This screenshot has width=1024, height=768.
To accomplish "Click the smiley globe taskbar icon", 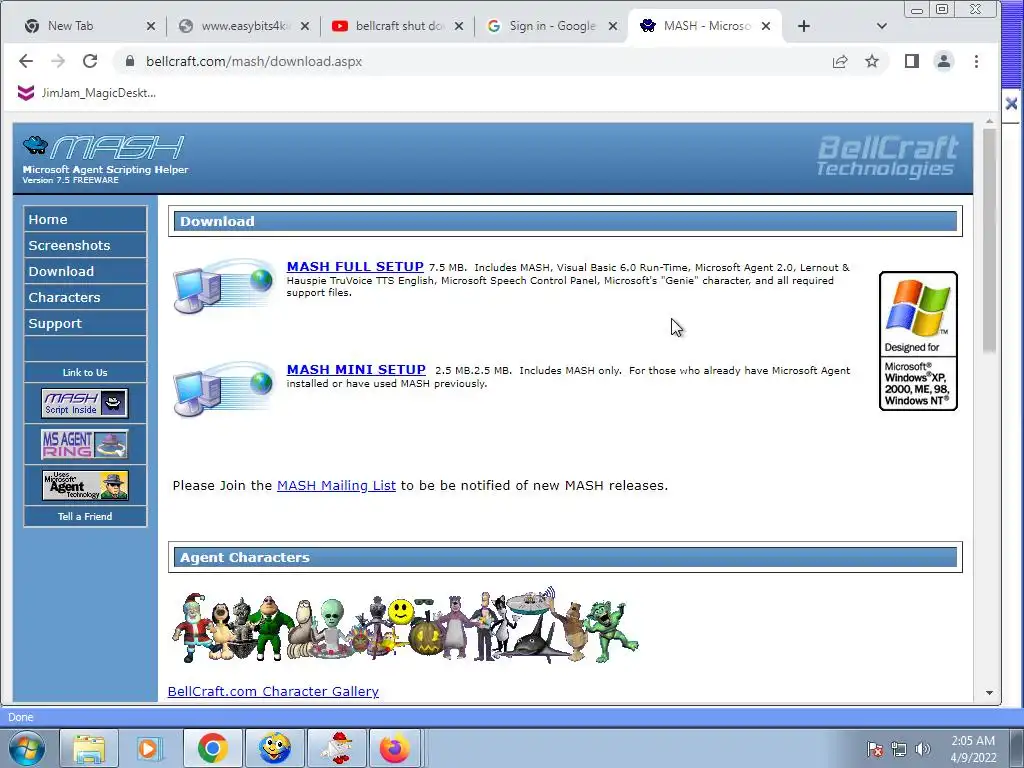I will (274, 748).
